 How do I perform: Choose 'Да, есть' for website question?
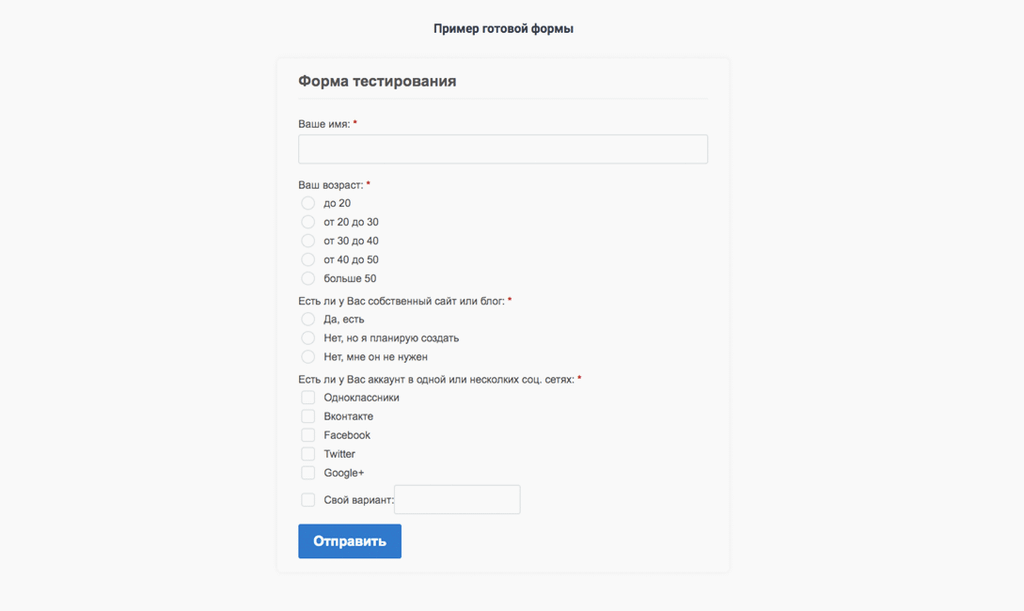pyautogui.click(x=308, y=319)
